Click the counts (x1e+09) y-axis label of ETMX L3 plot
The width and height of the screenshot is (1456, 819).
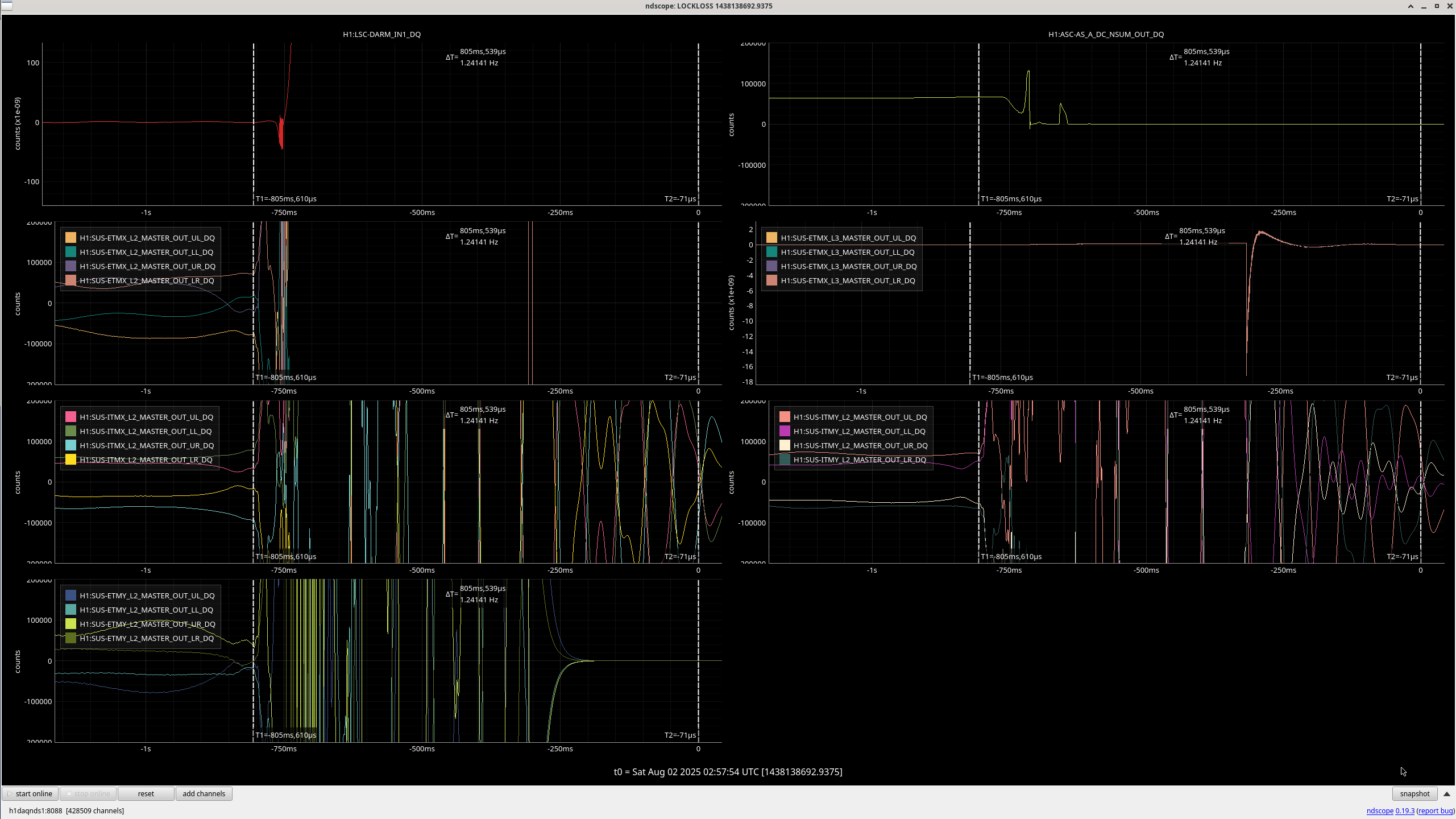click(731, 303)
